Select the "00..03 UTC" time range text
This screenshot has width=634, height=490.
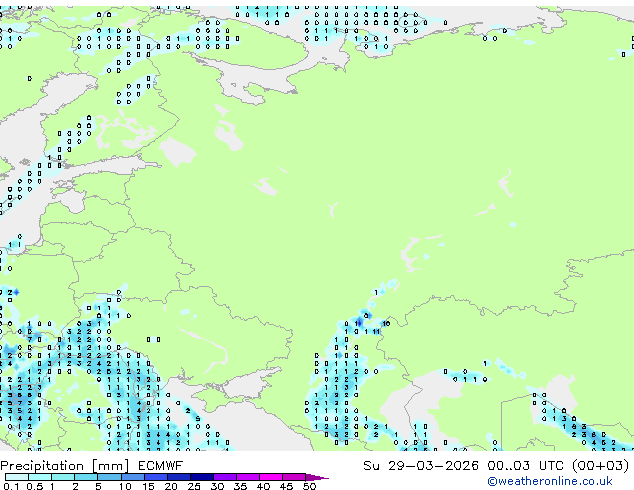(x=525, y=466)
